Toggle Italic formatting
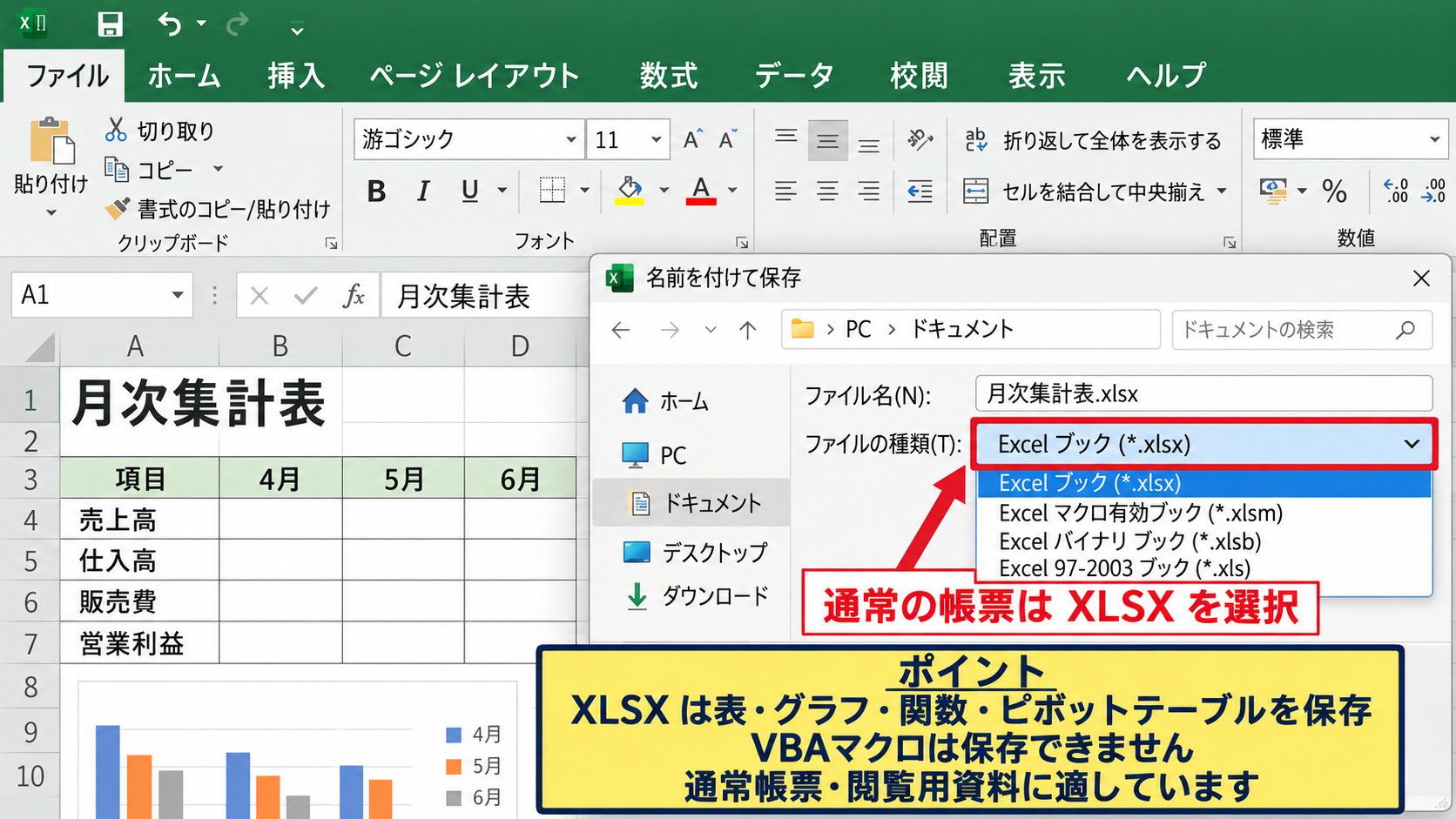This screenshot has height=819, width=1456. point(423,191)
